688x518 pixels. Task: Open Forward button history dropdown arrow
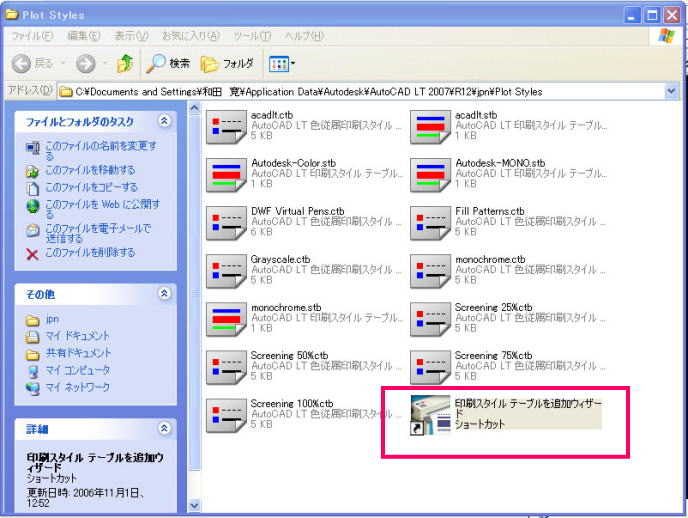point(104,64)
